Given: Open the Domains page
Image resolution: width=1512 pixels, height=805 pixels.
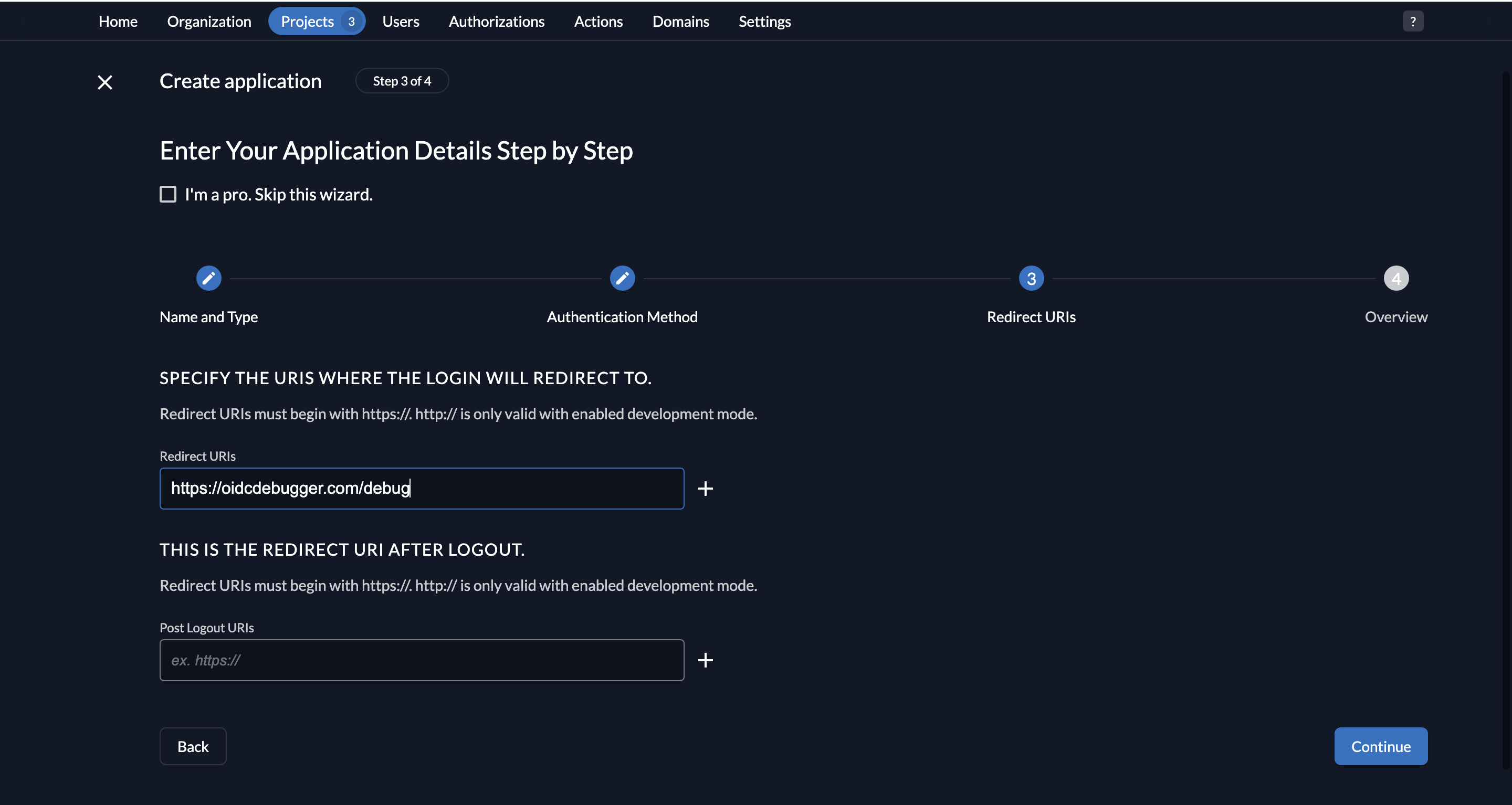Looking at the screenshot, I should click(x=680, y=21).
